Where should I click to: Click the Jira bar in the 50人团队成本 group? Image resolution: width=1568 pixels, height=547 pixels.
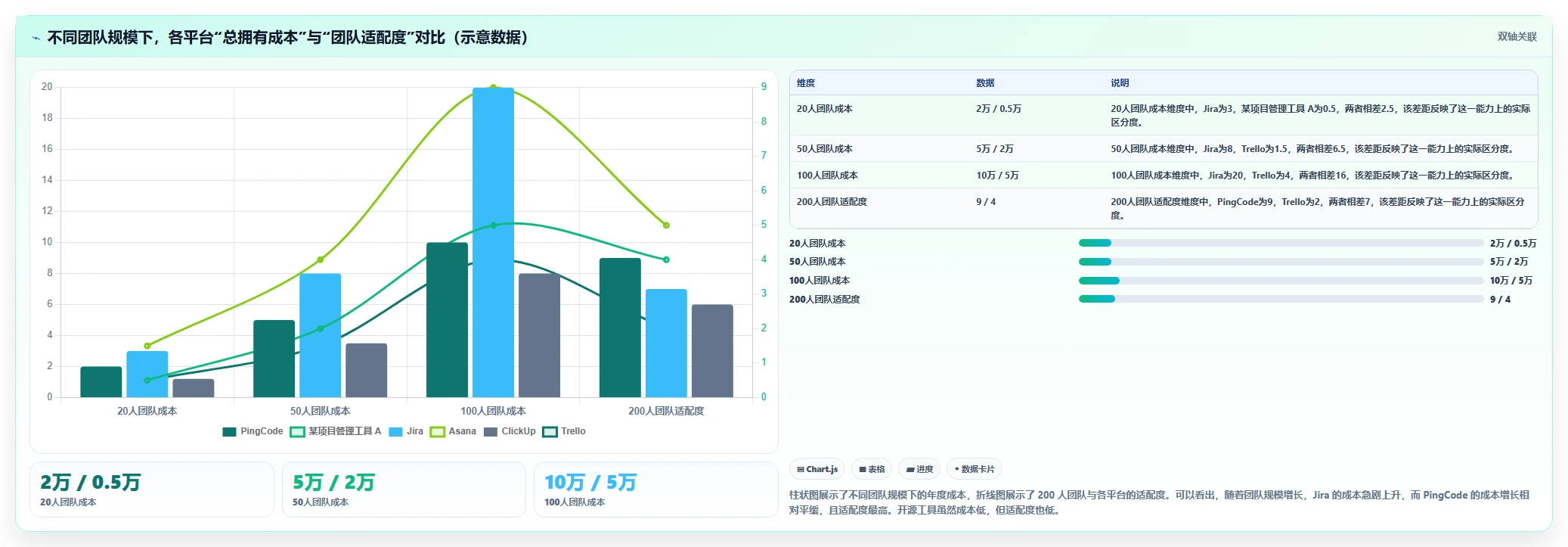pos(321,335)
